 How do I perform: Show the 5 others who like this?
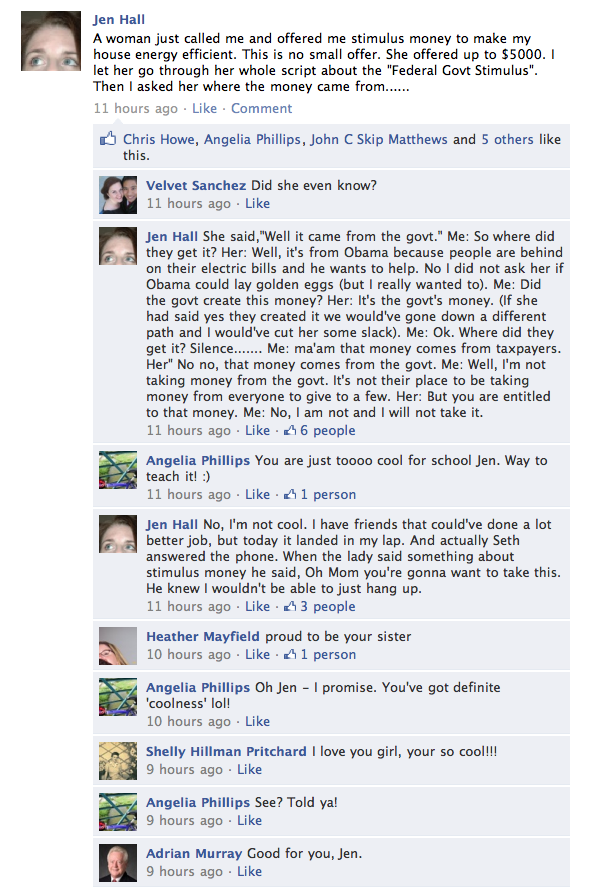coord(507,139)
